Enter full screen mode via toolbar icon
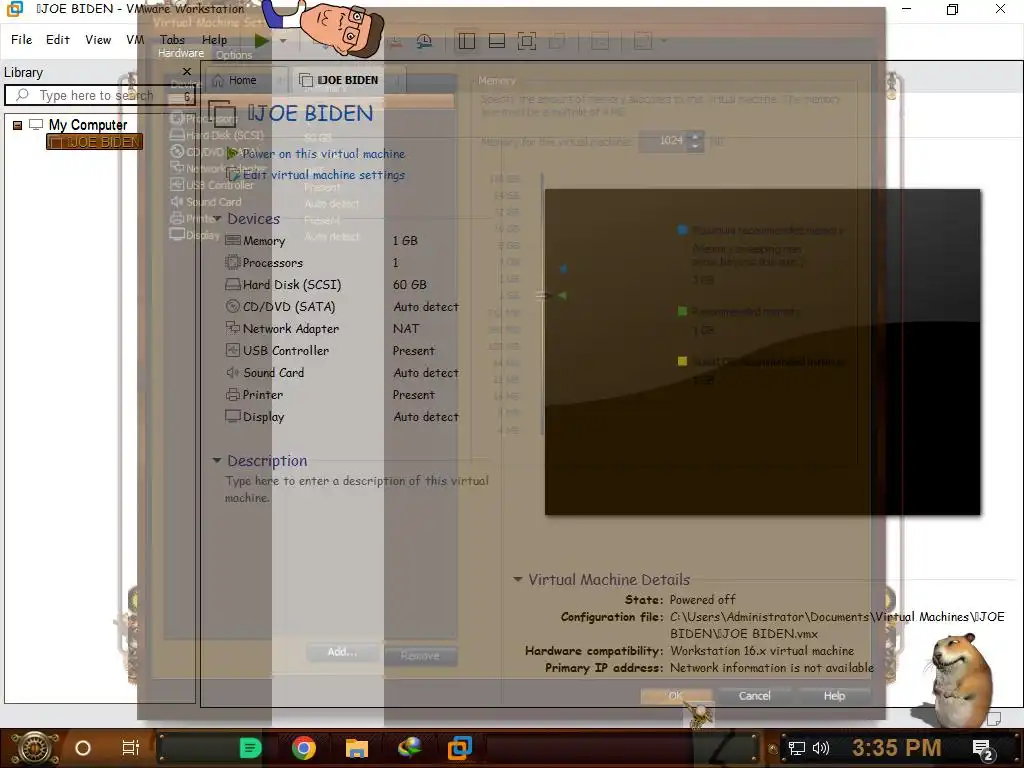 click(526, 41)
